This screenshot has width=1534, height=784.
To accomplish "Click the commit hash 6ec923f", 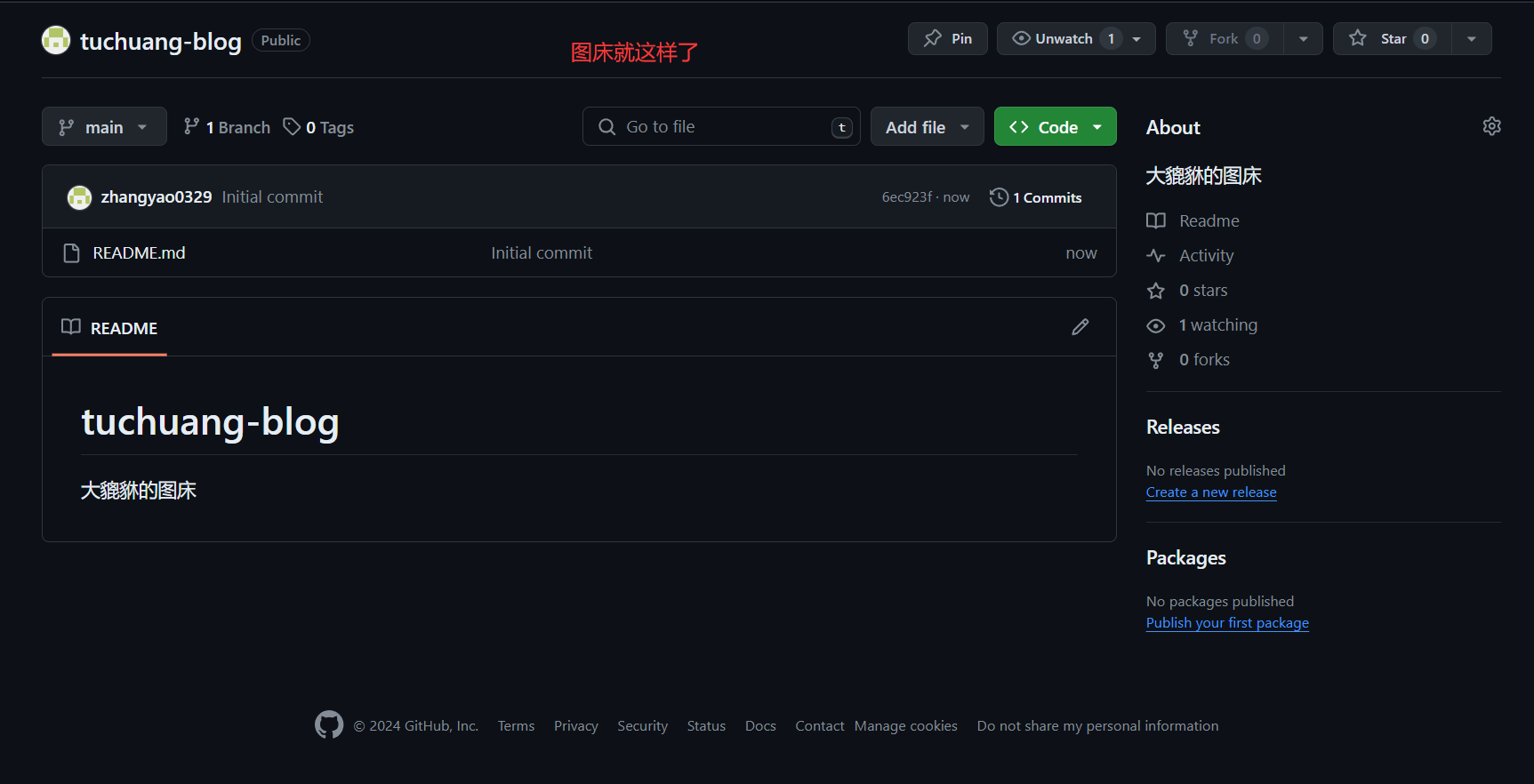I will pyautogui.click(x=907, y=197).
